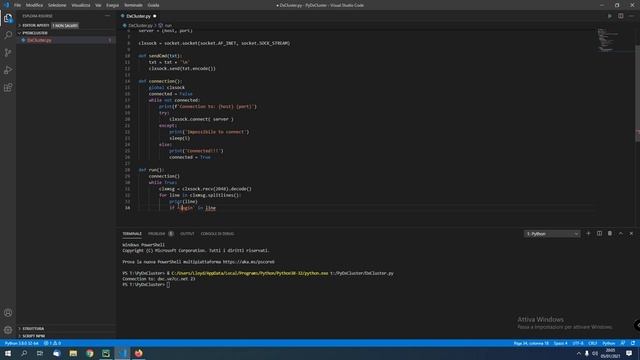
Task: Open the editor more actions menu
Action: click(631, 16)
